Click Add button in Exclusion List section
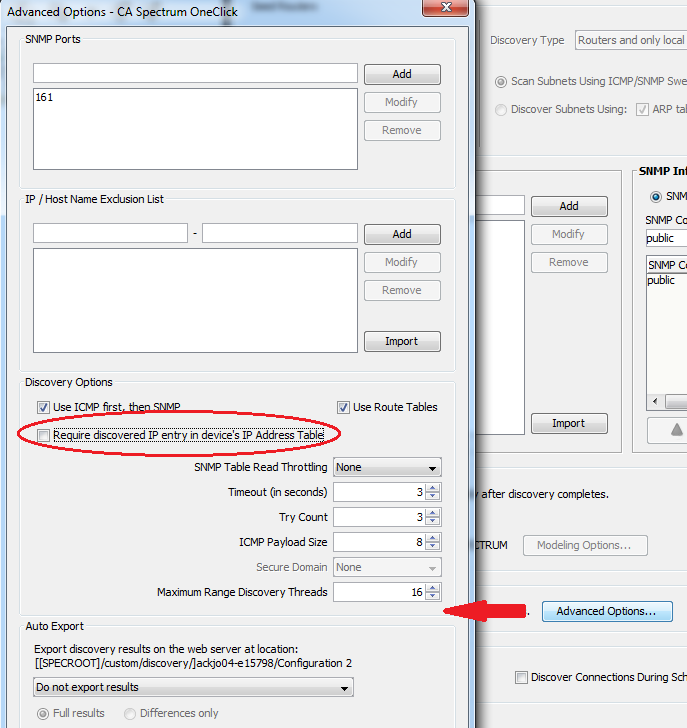The width and height of the screenshot is (687, 728). pos(402,234)
